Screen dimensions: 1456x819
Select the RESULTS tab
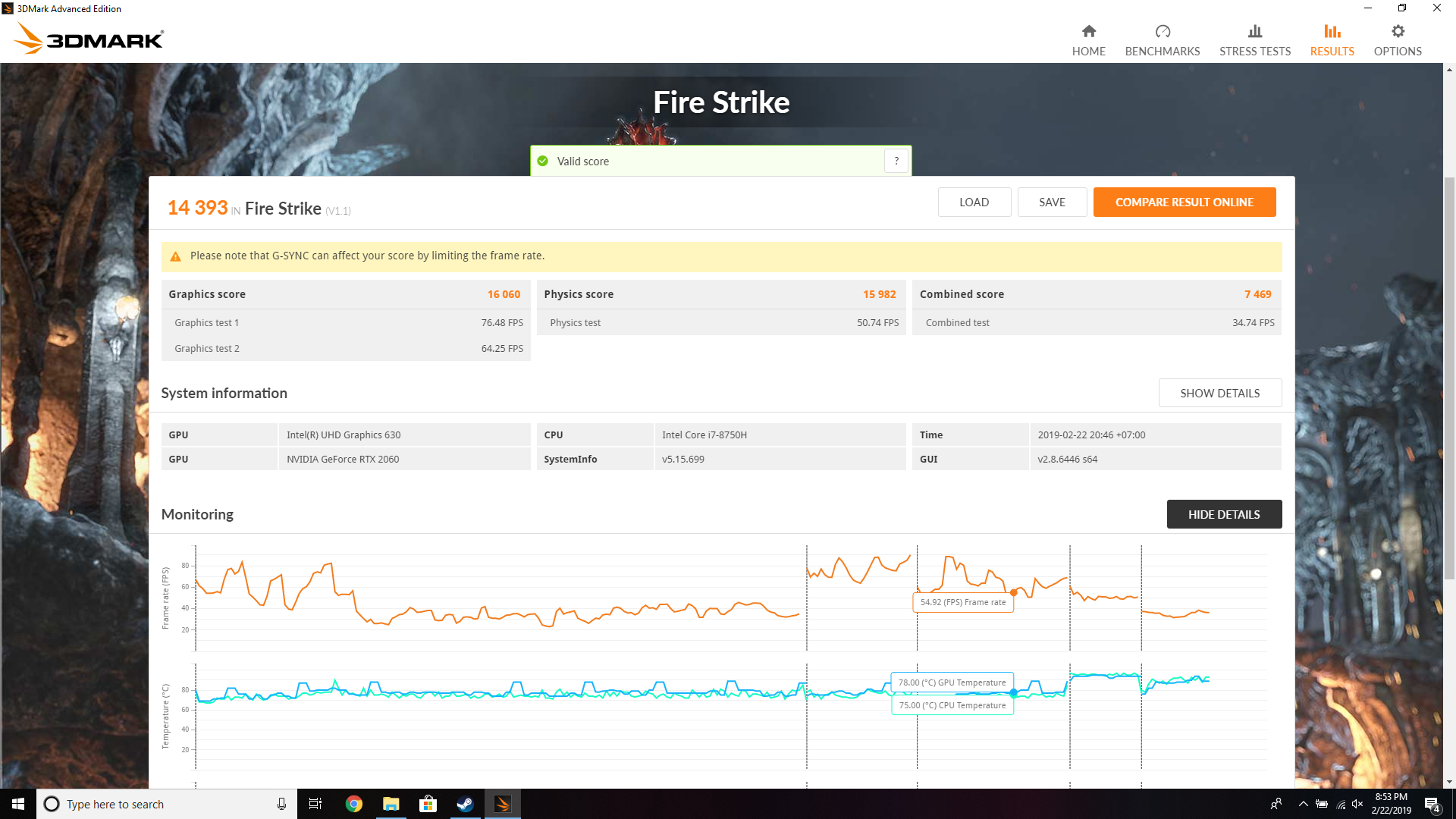pyautogui.click(x=1332, y=40)
